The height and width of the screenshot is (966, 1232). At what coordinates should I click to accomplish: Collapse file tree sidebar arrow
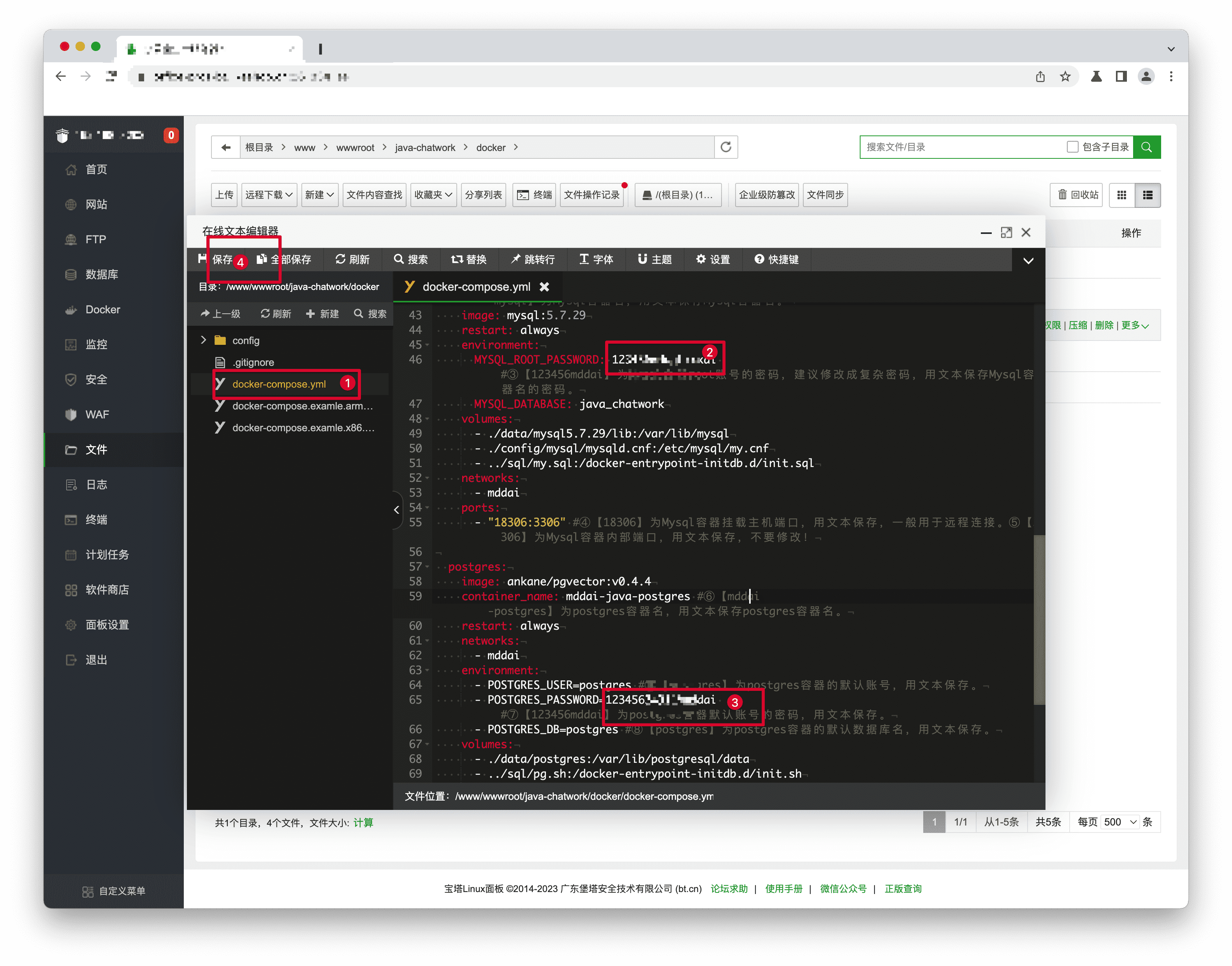396,509
